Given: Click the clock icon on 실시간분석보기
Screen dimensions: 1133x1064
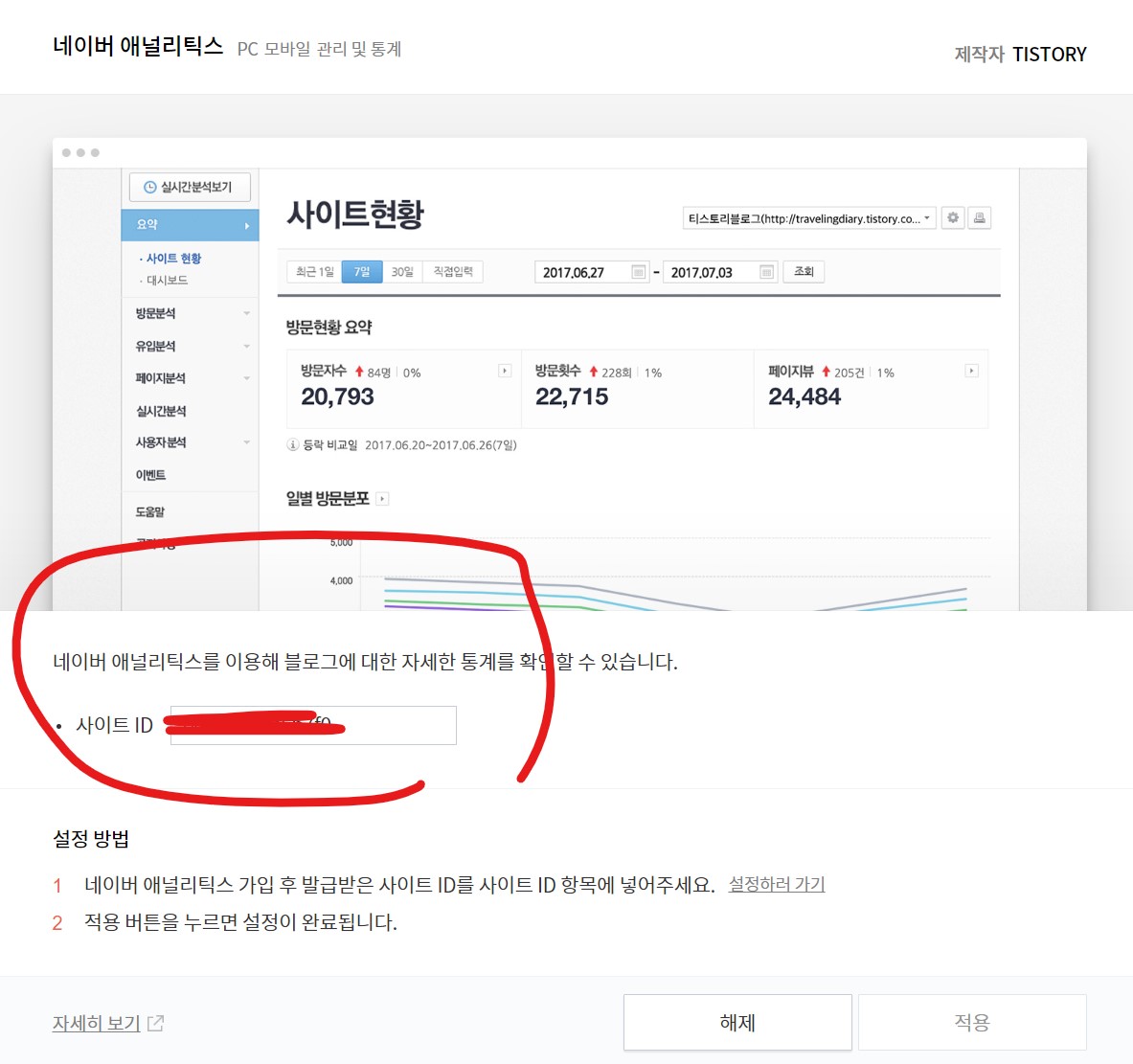Looking at the screenshot, I should point(149,187).
